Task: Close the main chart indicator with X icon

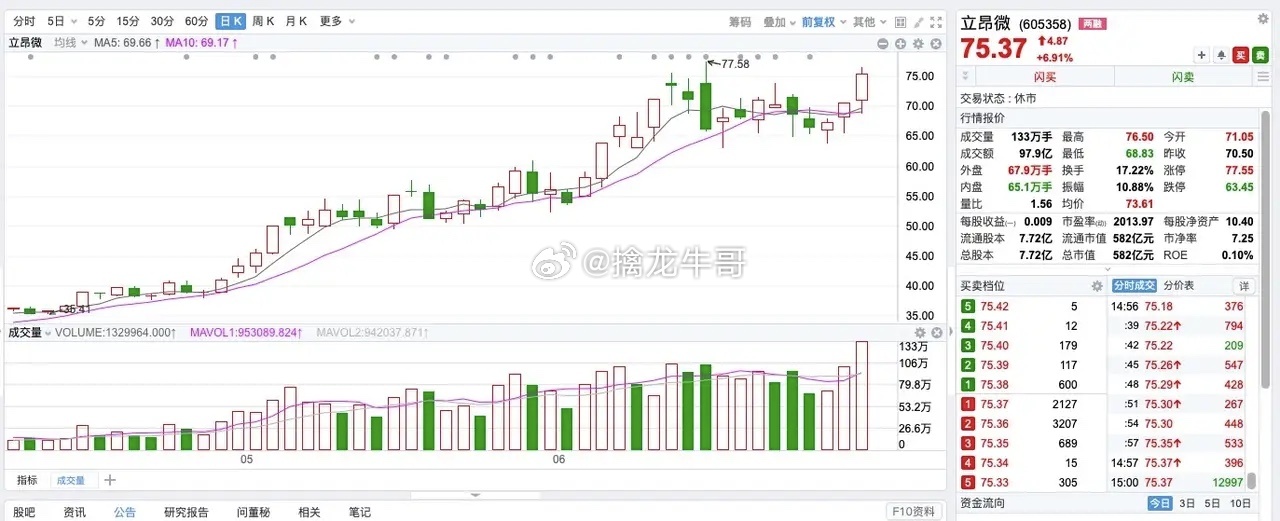Action: 936,44
